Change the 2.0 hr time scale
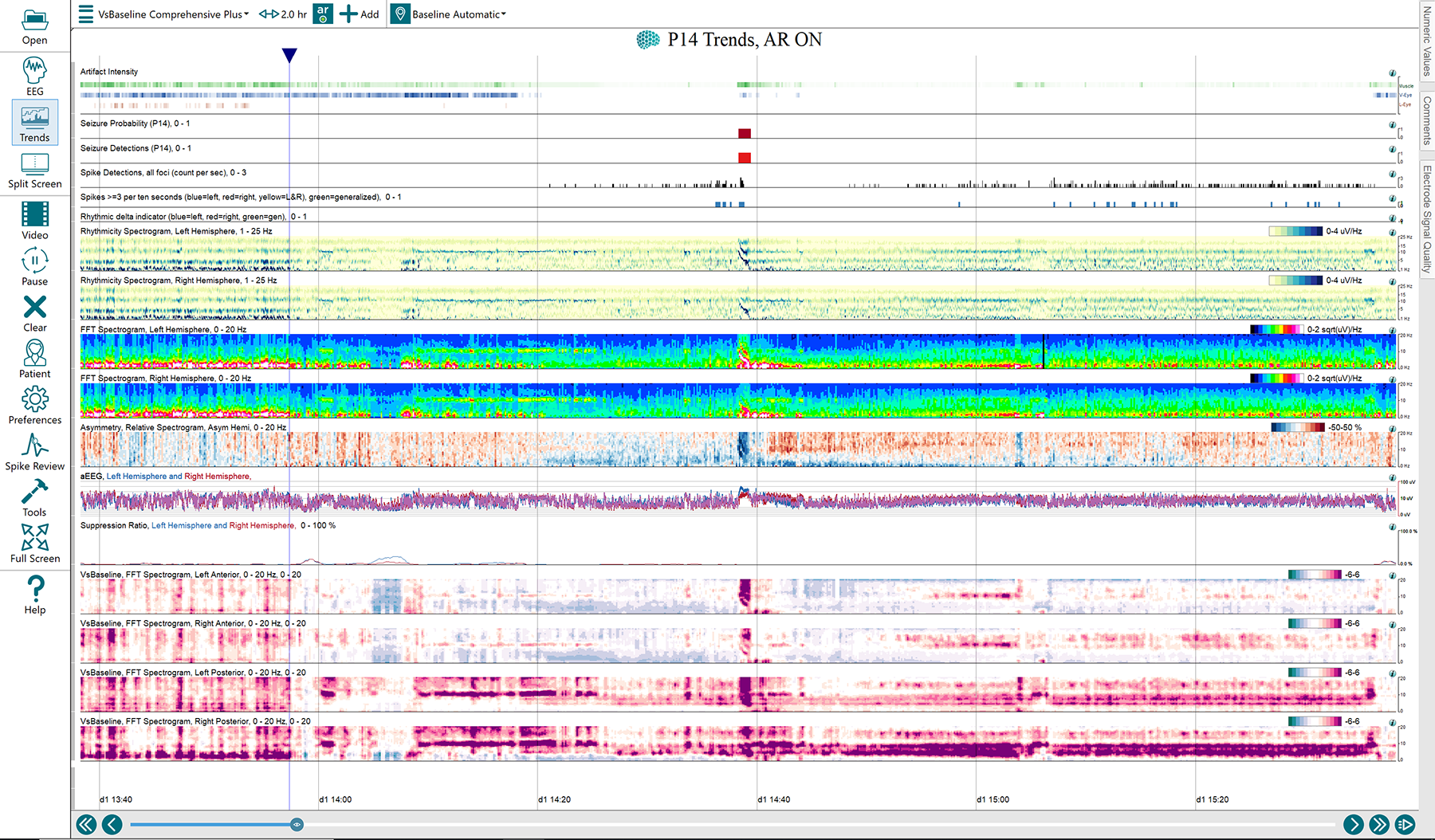 (x=283, y=14)
